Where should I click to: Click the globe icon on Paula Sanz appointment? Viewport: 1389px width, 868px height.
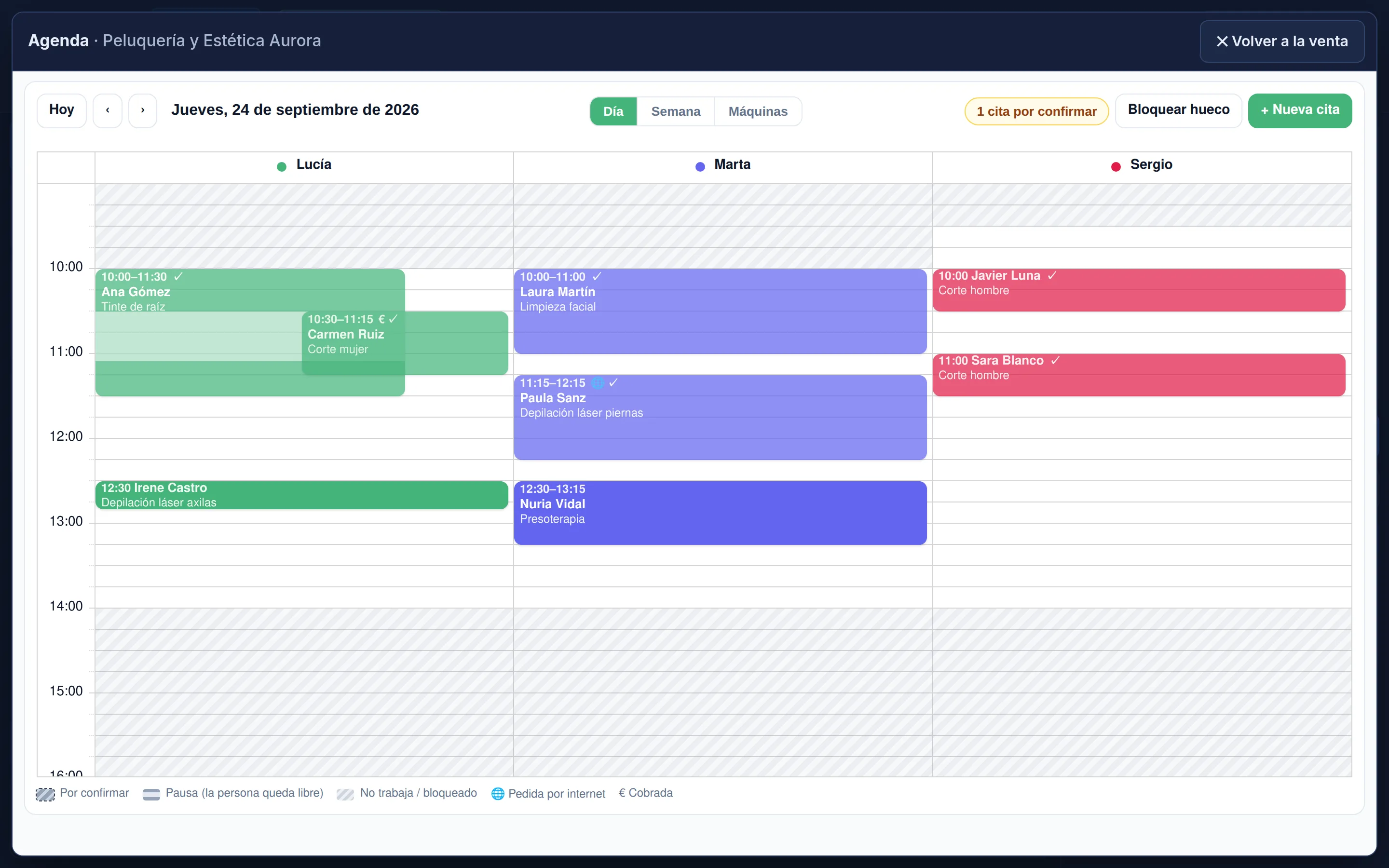coord(597,383)
